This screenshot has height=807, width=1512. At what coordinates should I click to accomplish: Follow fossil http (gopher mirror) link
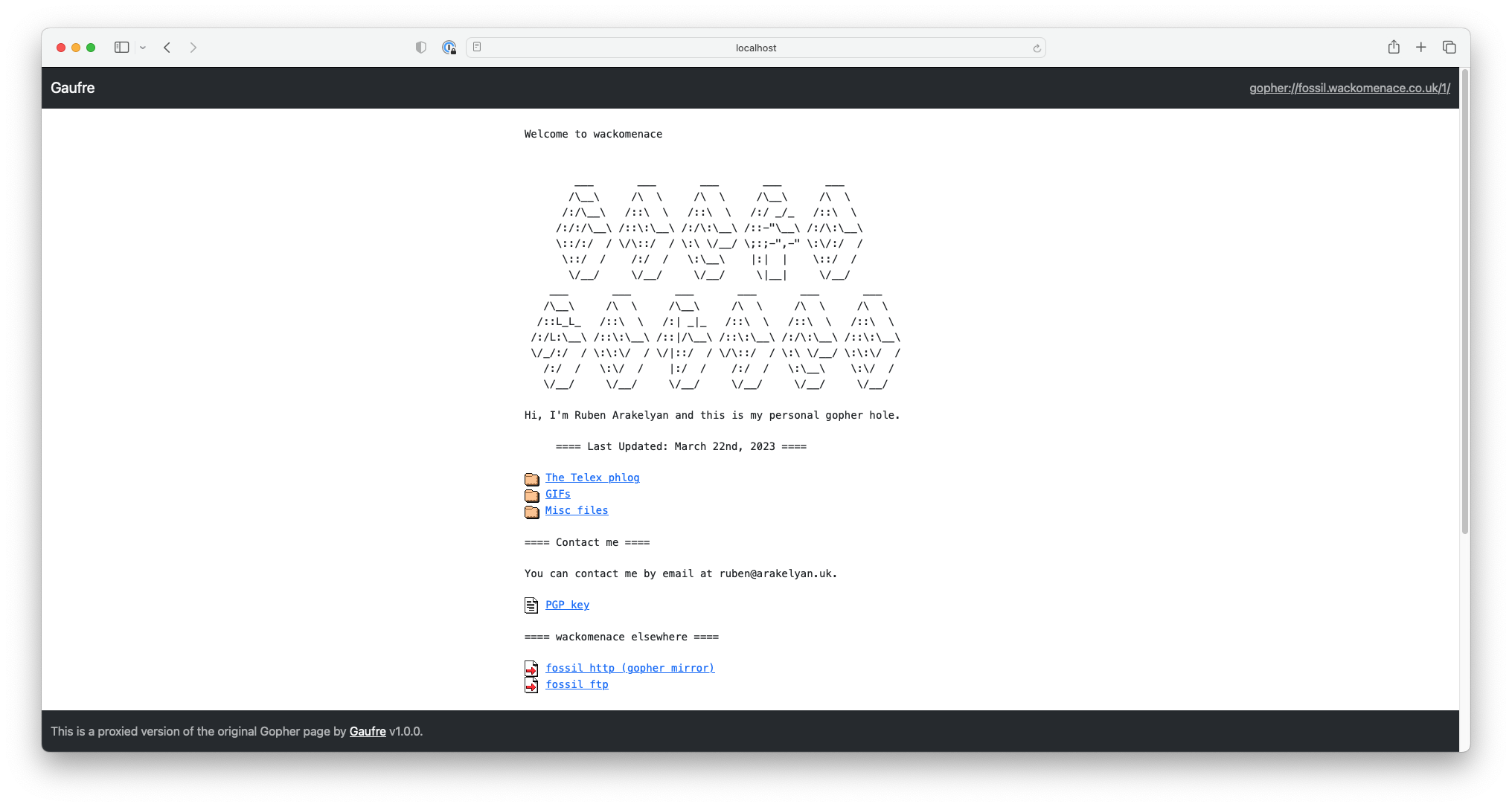tap(630, 668)
